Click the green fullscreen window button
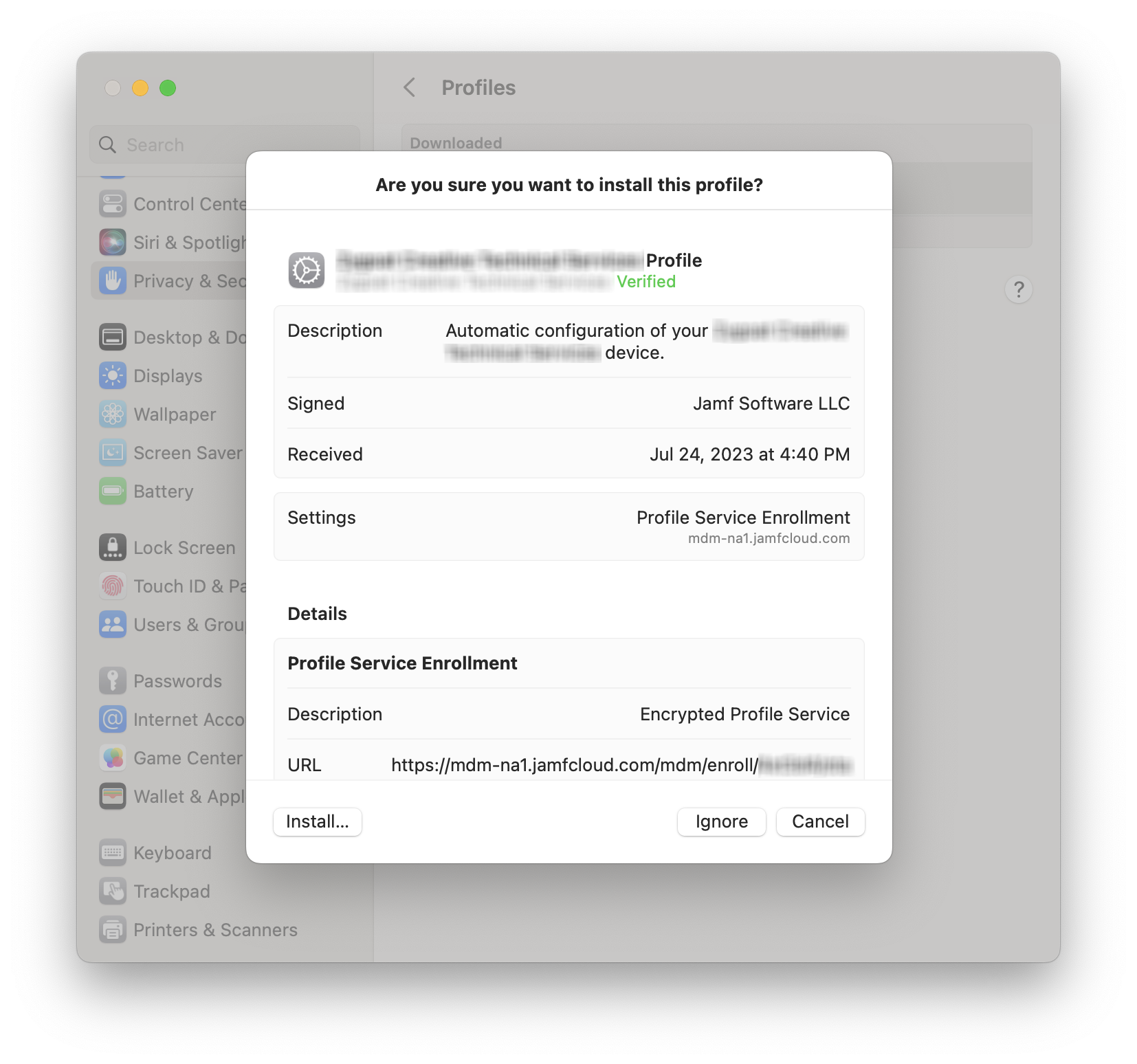The height and width of the screenshot is (1064, 1137). [168, 88]
